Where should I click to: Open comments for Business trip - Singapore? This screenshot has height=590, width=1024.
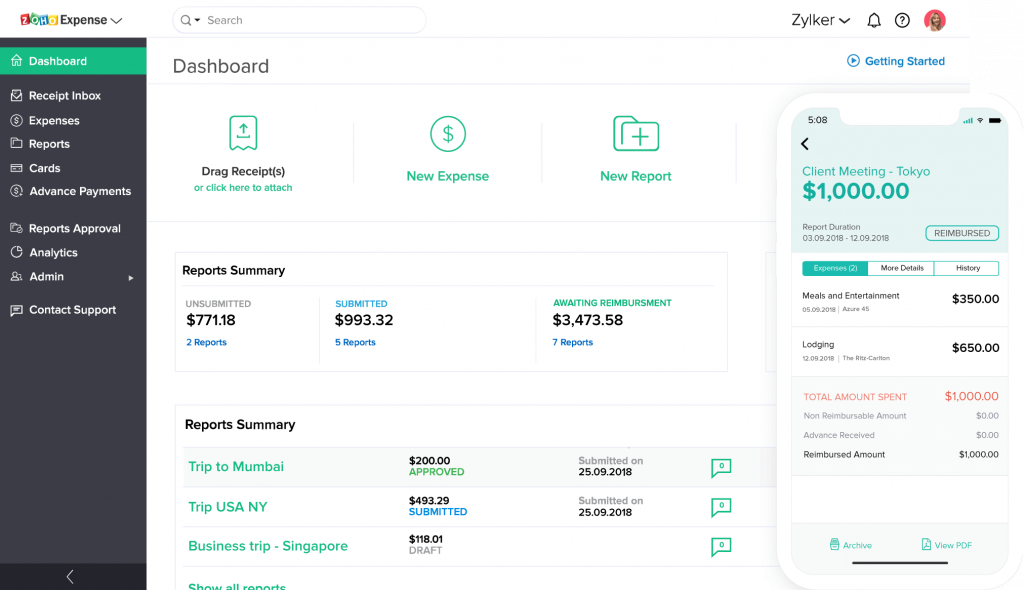tap(721, 546)
